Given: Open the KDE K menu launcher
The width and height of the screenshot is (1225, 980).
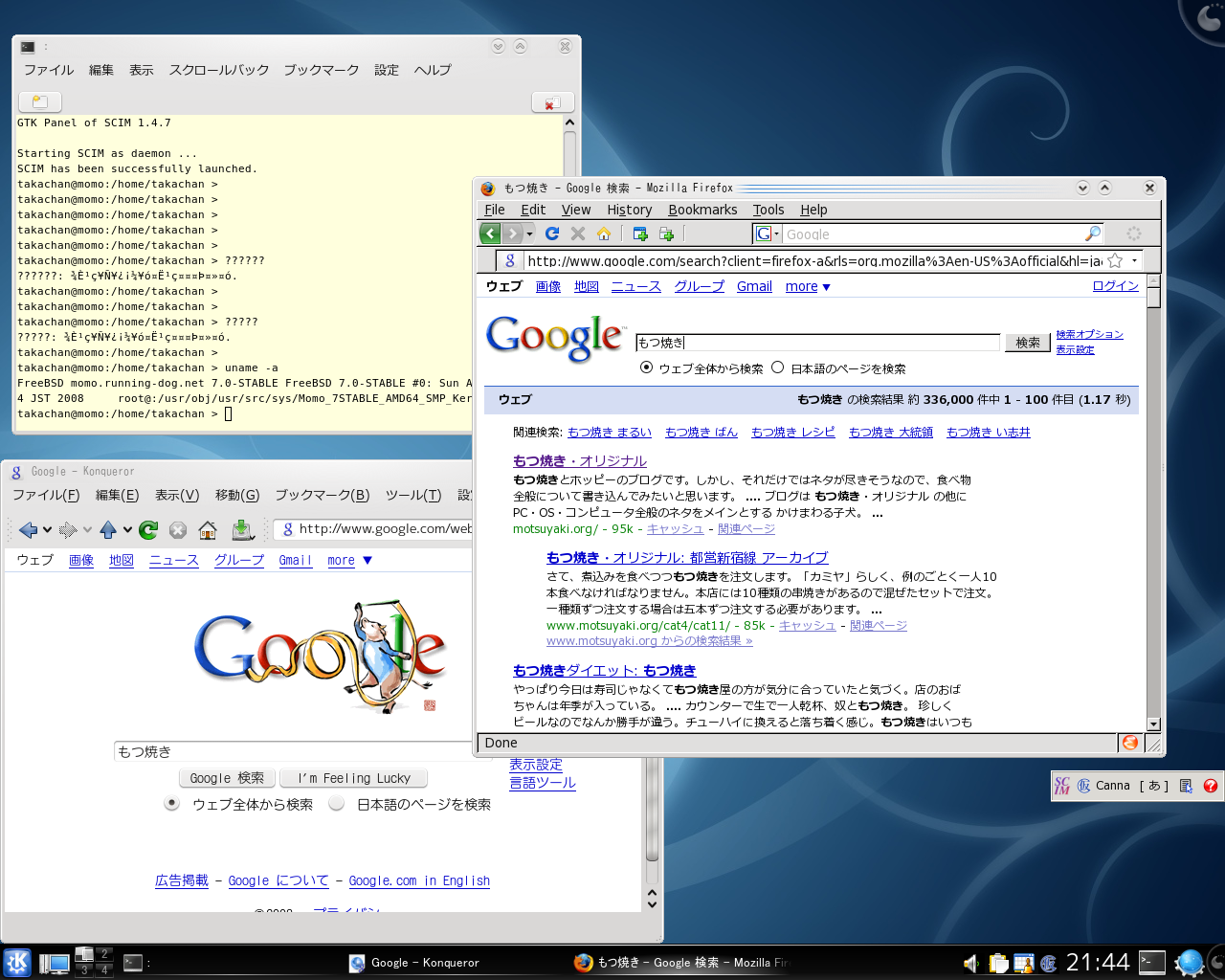Looking at the screenshot, I should 16,963.
